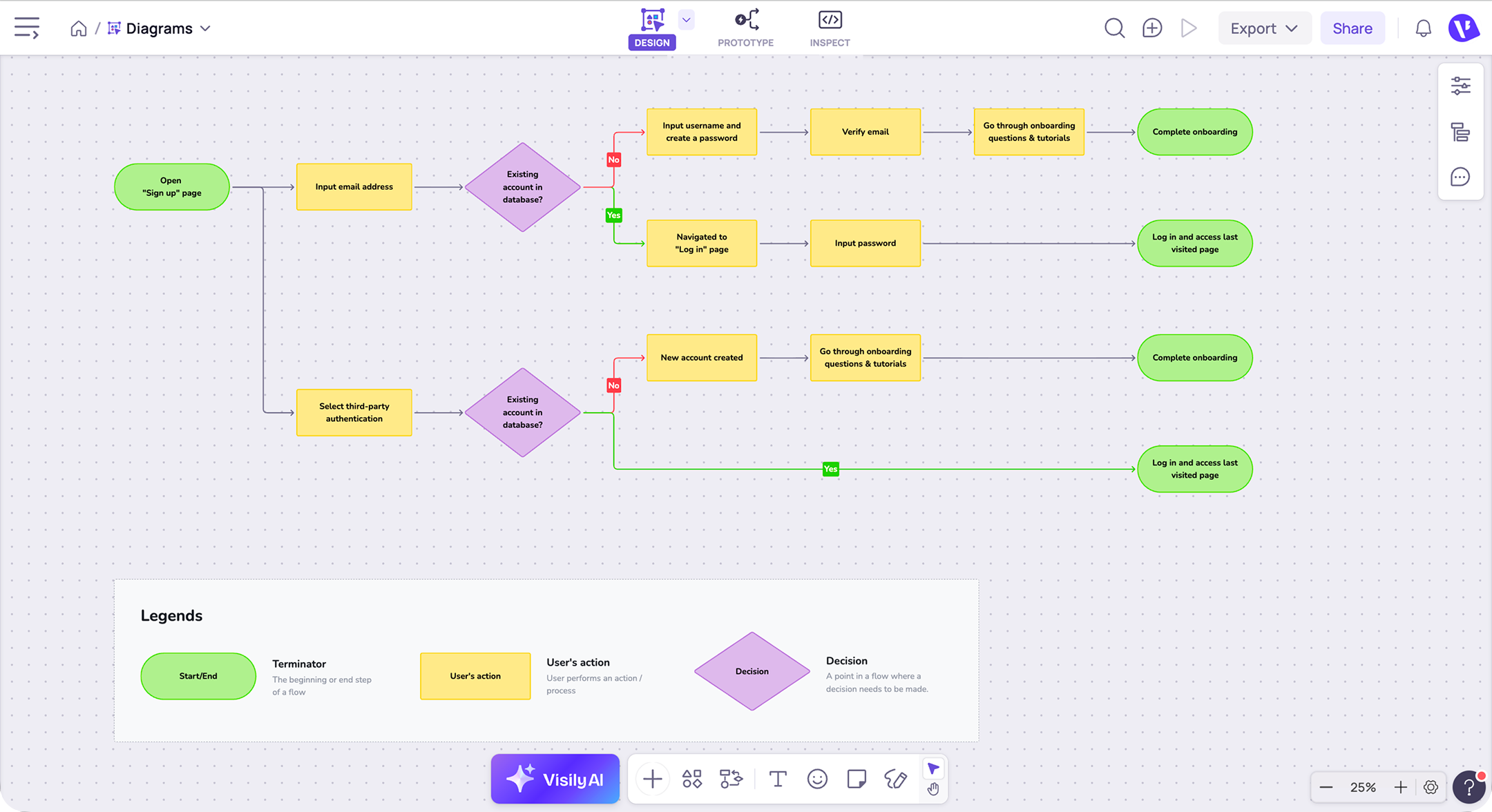Activate the hand pan tool

tap(933, 789)
